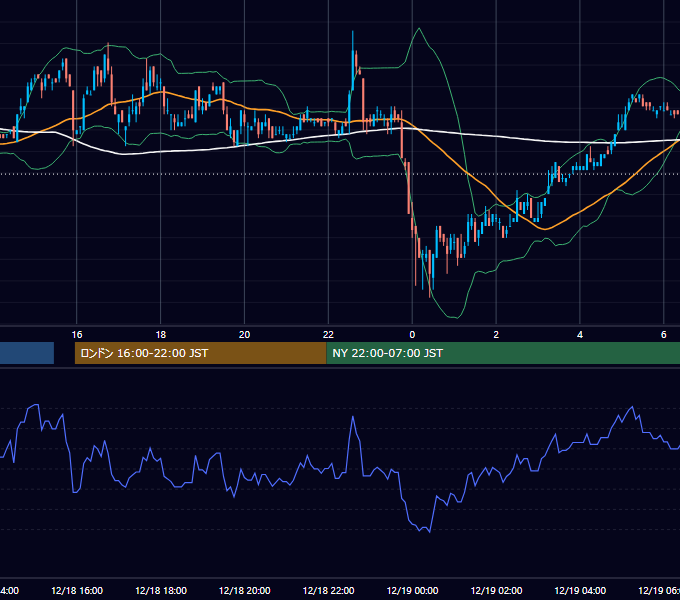Screen dimensions: 680x600
Task: Click the lower Bollinger band trough after 01:00
Action: click(x=455, y=317)
